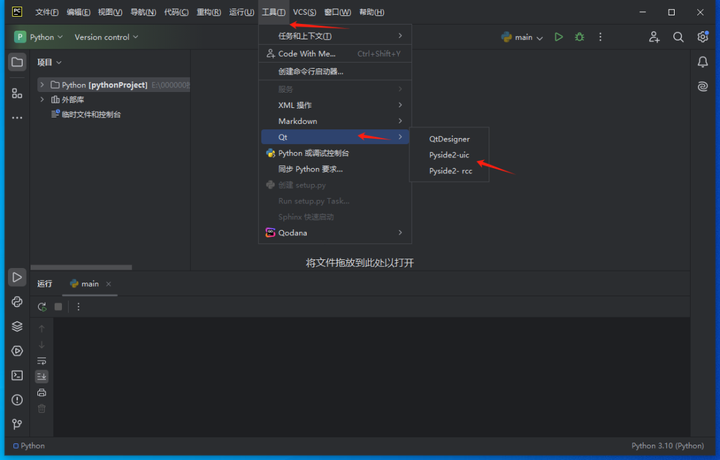Image resolution: width=720 pixels, height=460 pixels.
Task: Click the PyCharm logo main menu icon
Action: tap(17, 12)
